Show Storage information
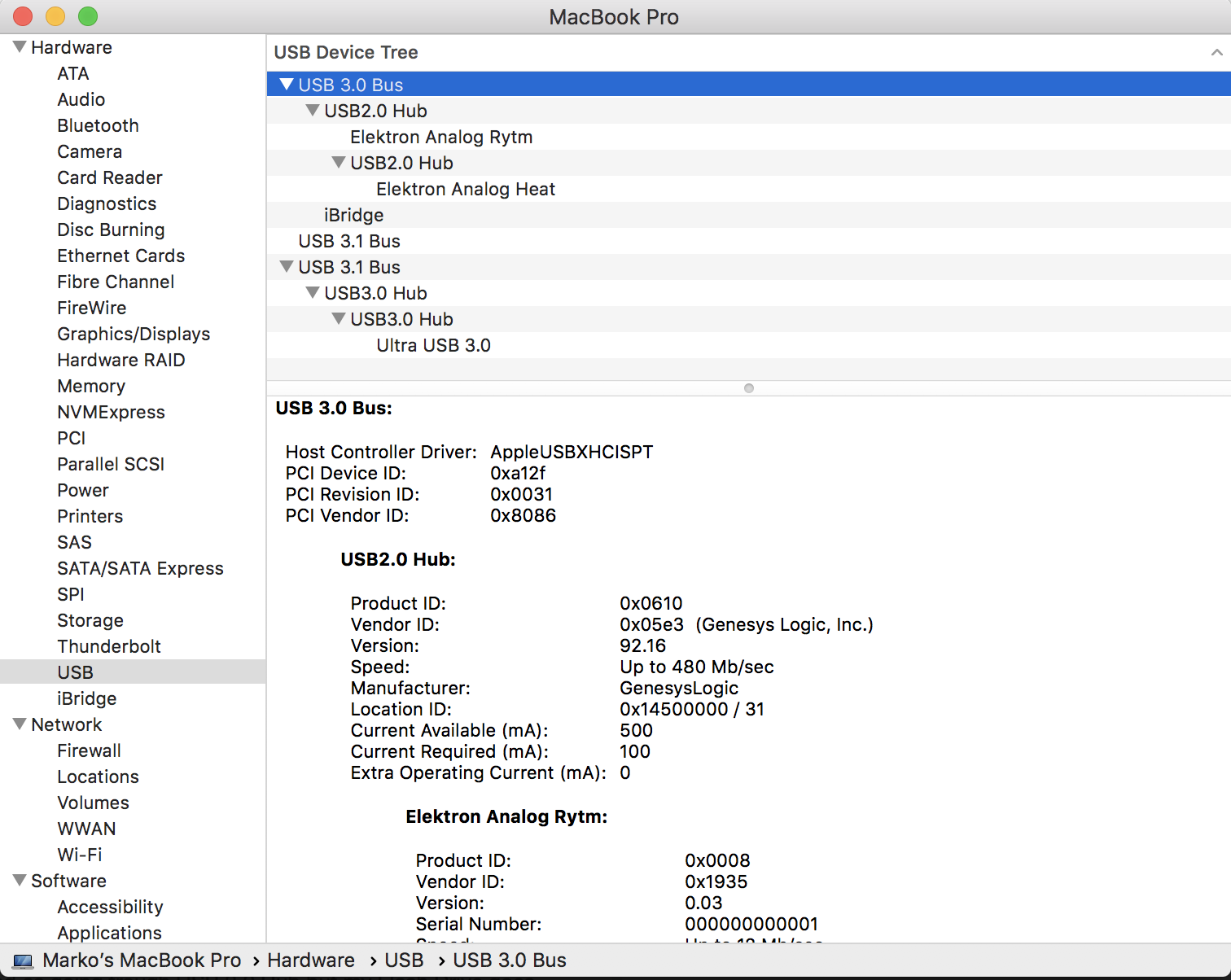Screen dimensions: 1231x980 (90, 620)
